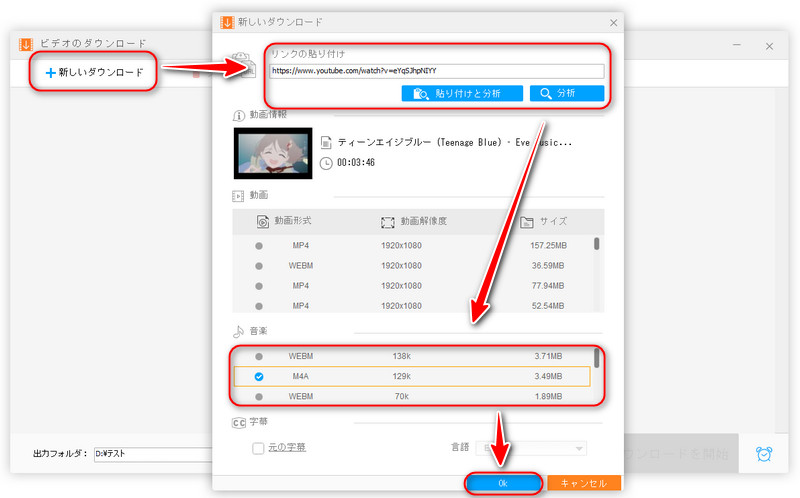Click the video list vertical scrollbar
The image size is (800, 498).
tap(597, 243)
